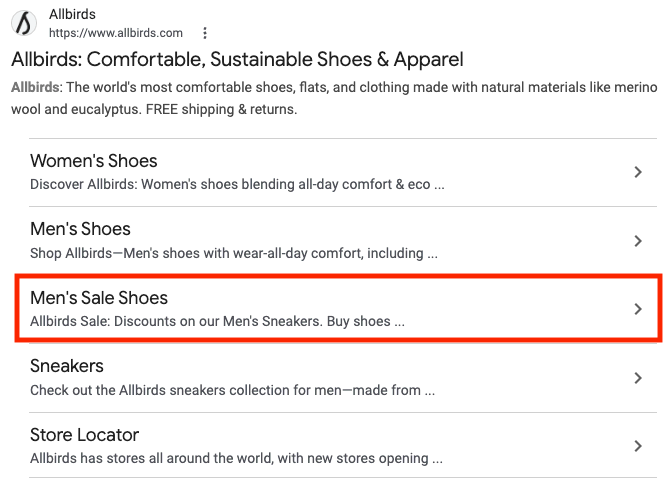
Task: Open the Men's Shoes sitelink title
Action: tap(80, 229)
